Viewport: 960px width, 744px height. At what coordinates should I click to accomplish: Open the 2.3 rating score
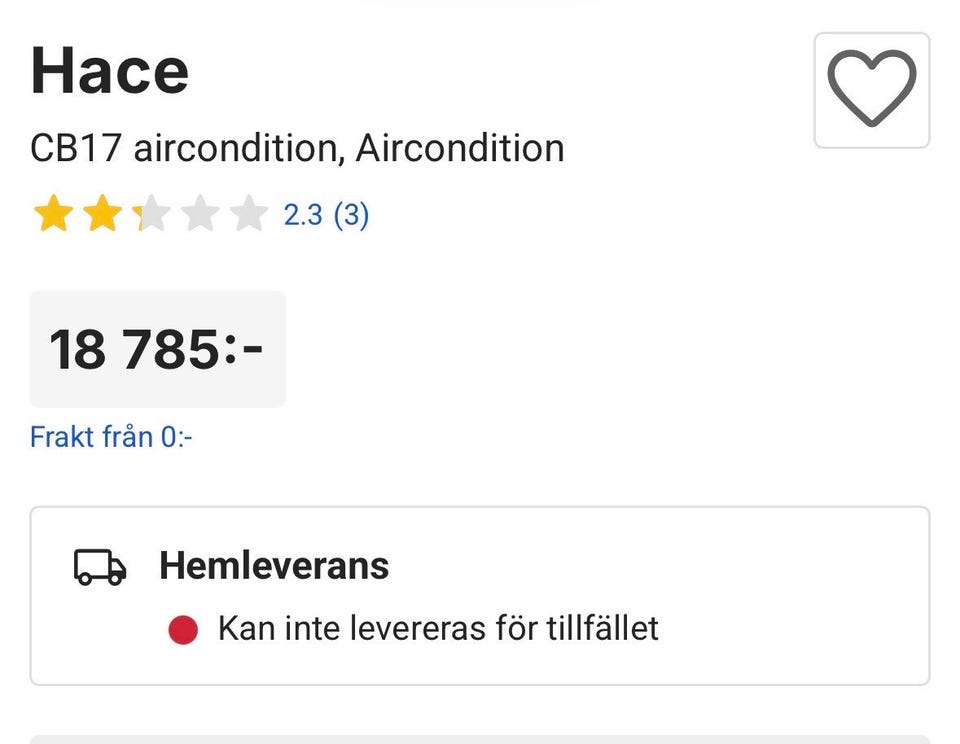[x=303, y=215]
